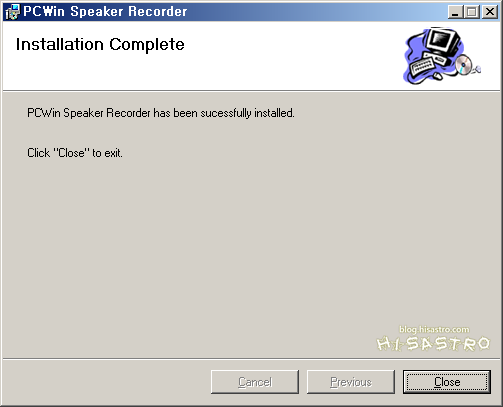This screenshot has height=407, width=503.
Task: Select the Close button to exit setup
Action: 447,382
